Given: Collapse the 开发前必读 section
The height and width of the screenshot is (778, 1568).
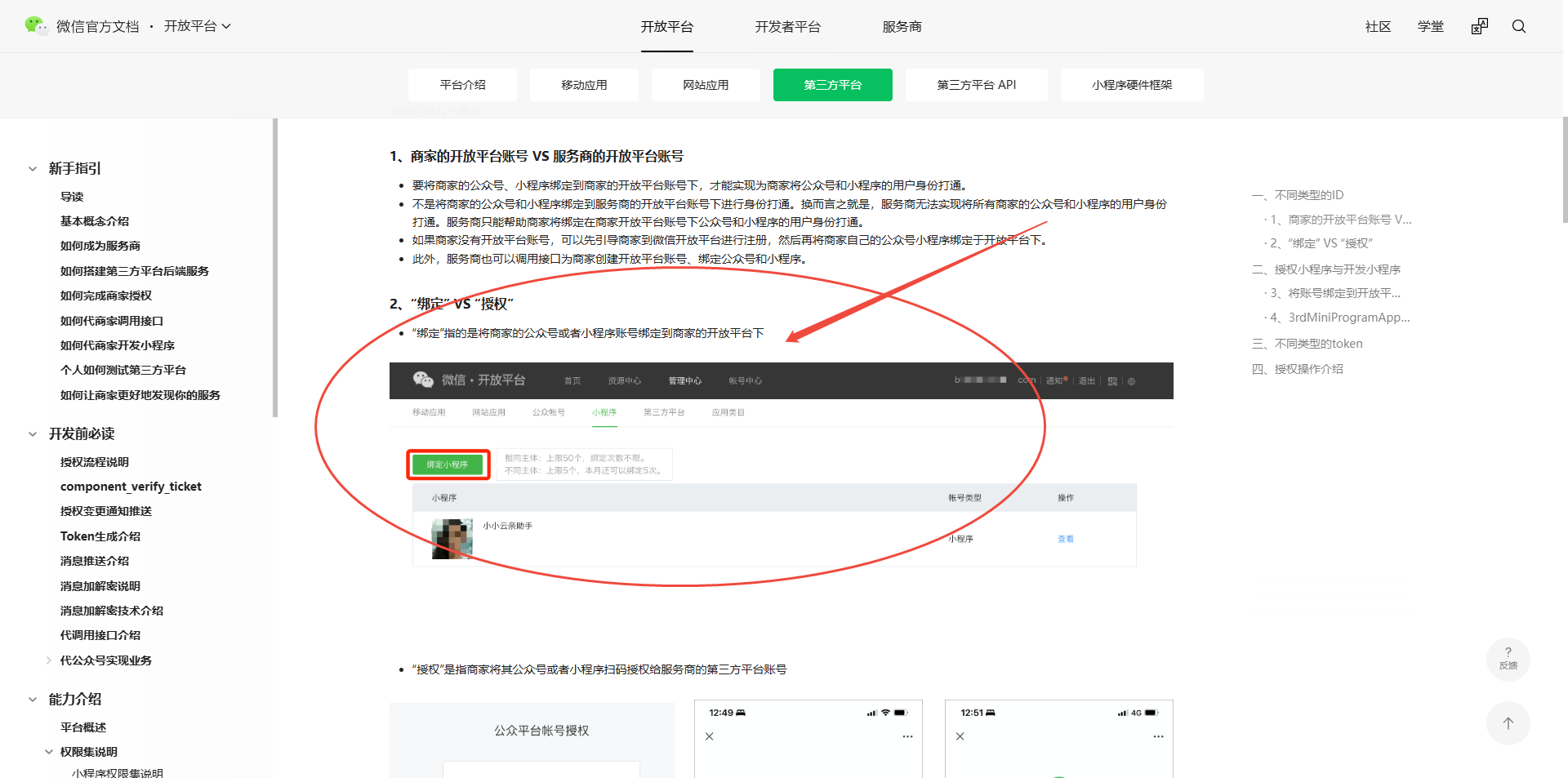Looking at the screenshot, I should [33, 434].
